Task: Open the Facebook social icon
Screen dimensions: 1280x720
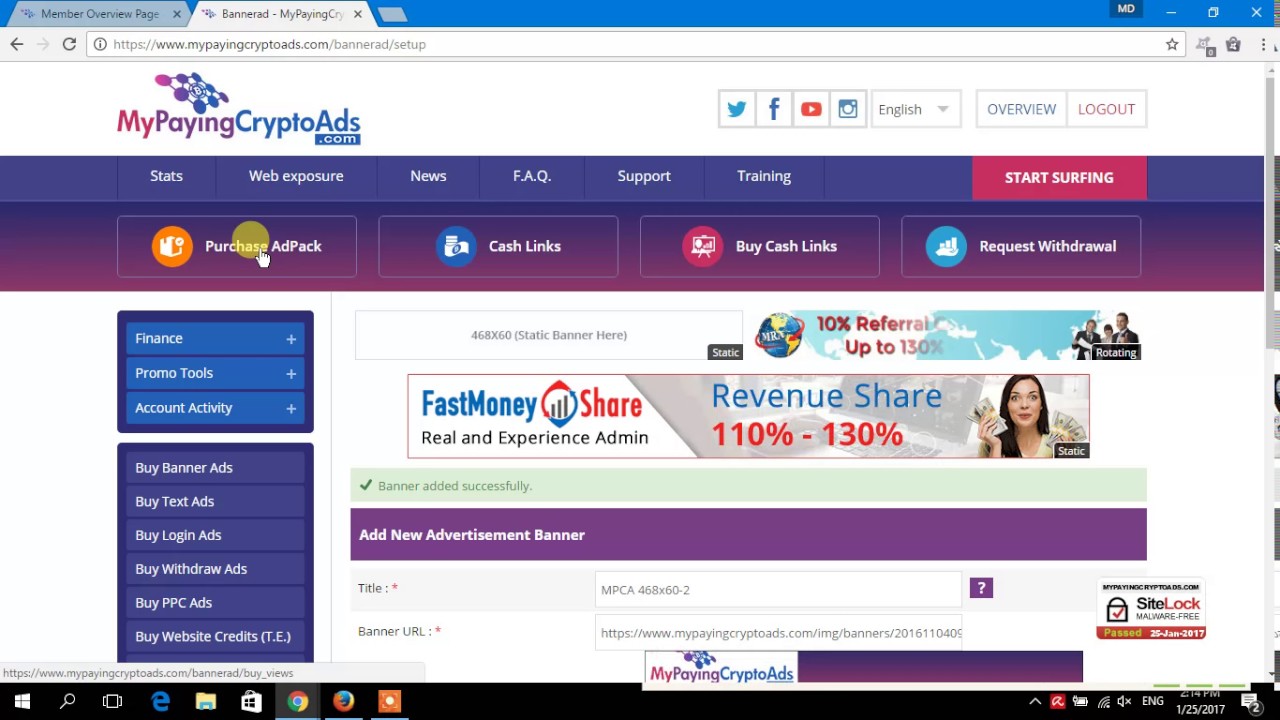Action: tap(774, 109)
